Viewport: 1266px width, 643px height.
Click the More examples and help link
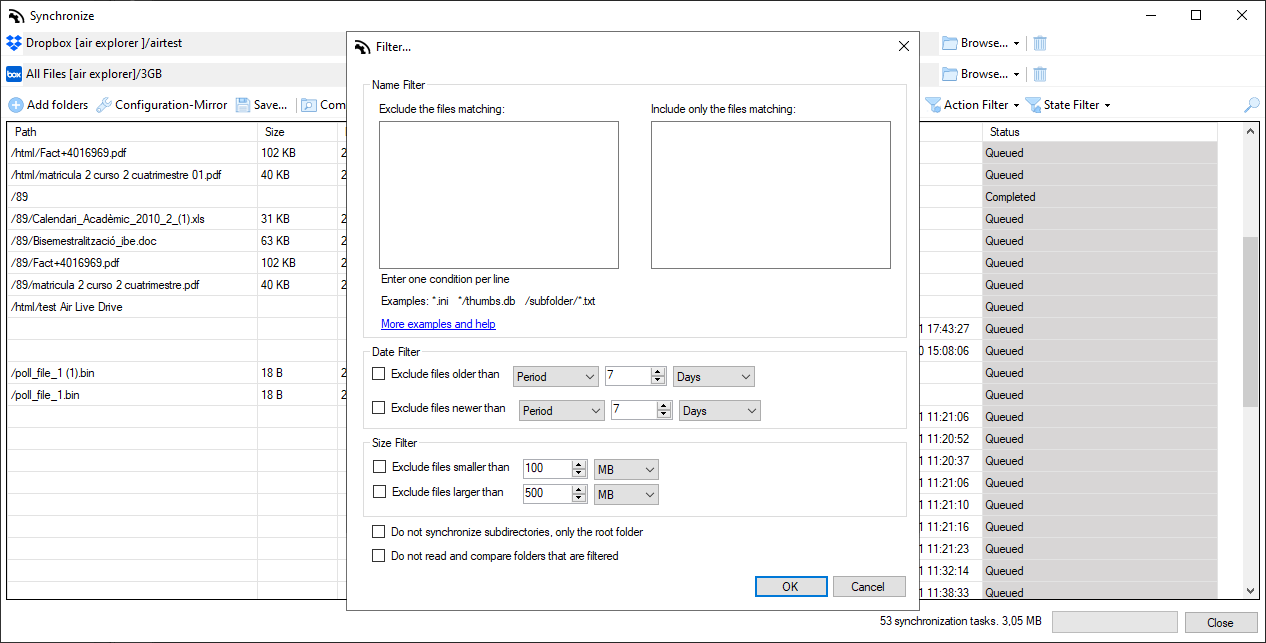tap(438, 324)
